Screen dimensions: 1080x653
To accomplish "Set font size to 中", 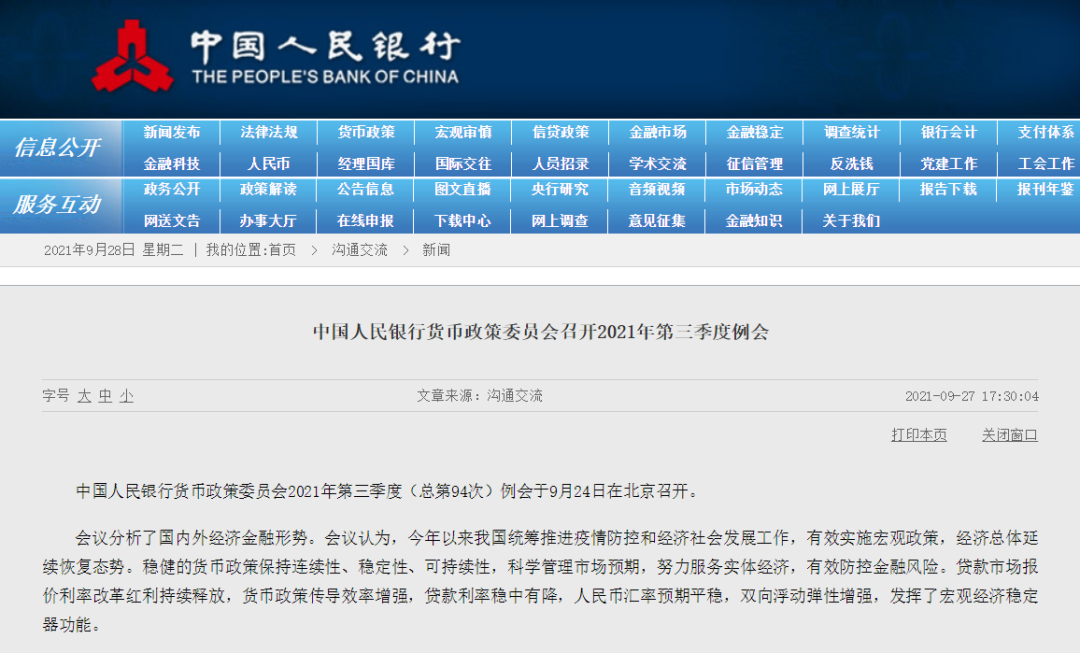I will point(105,396).
